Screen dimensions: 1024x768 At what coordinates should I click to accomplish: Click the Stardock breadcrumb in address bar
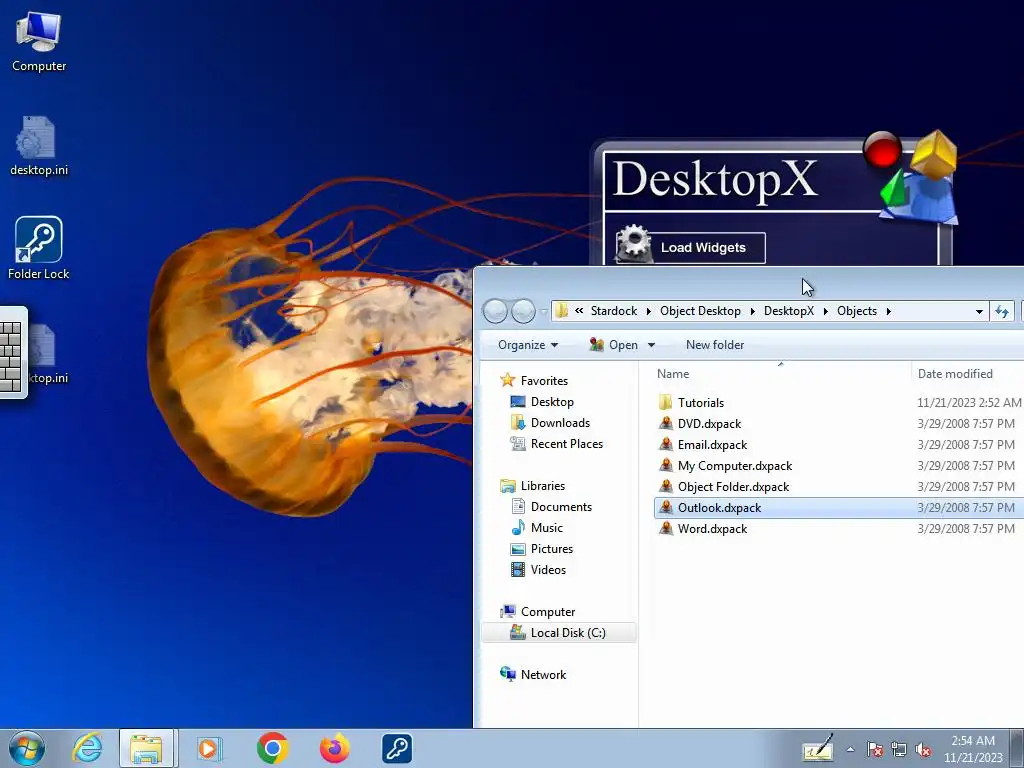(613, 311)
